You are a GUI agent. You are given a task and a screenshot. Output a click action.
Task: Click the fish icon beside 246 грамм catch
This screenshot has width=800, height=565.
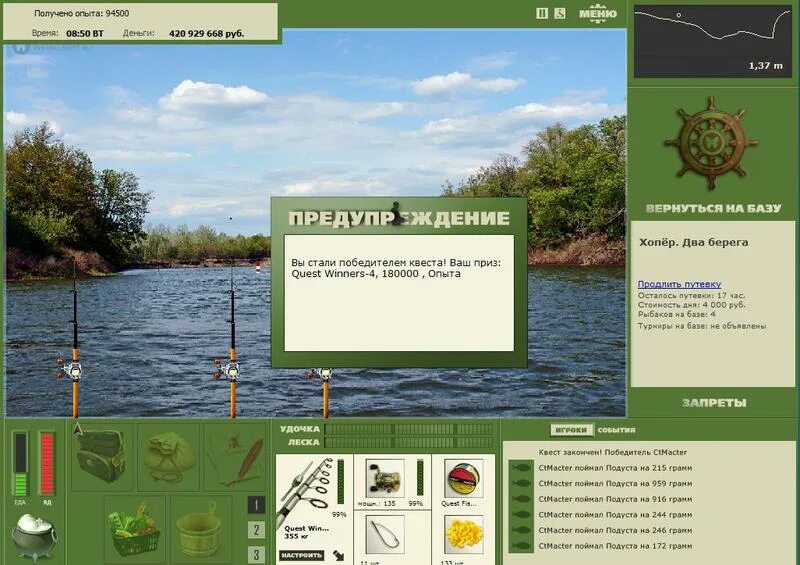click(x=521, y=530)
